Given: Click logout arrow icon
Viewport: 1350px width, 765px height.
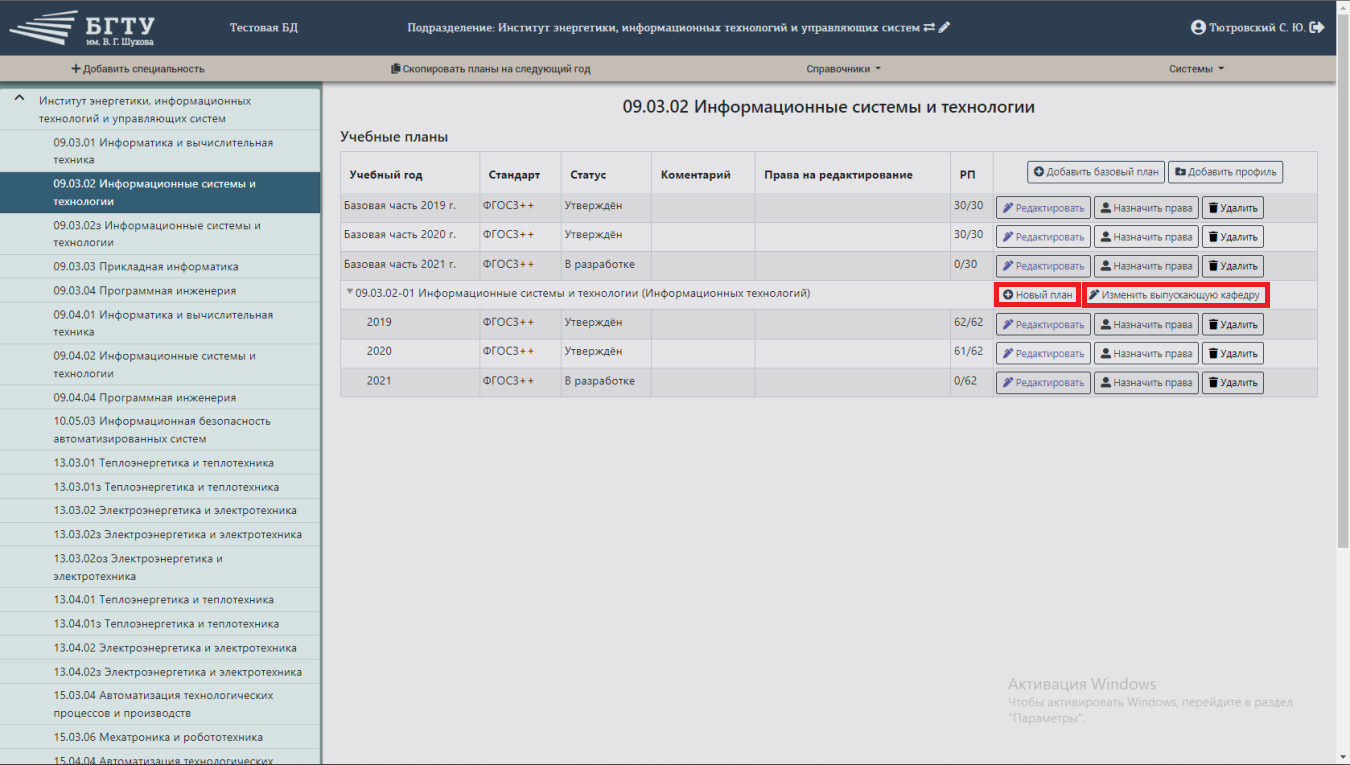Looking at the screenshot, I should click(1317, 28).
